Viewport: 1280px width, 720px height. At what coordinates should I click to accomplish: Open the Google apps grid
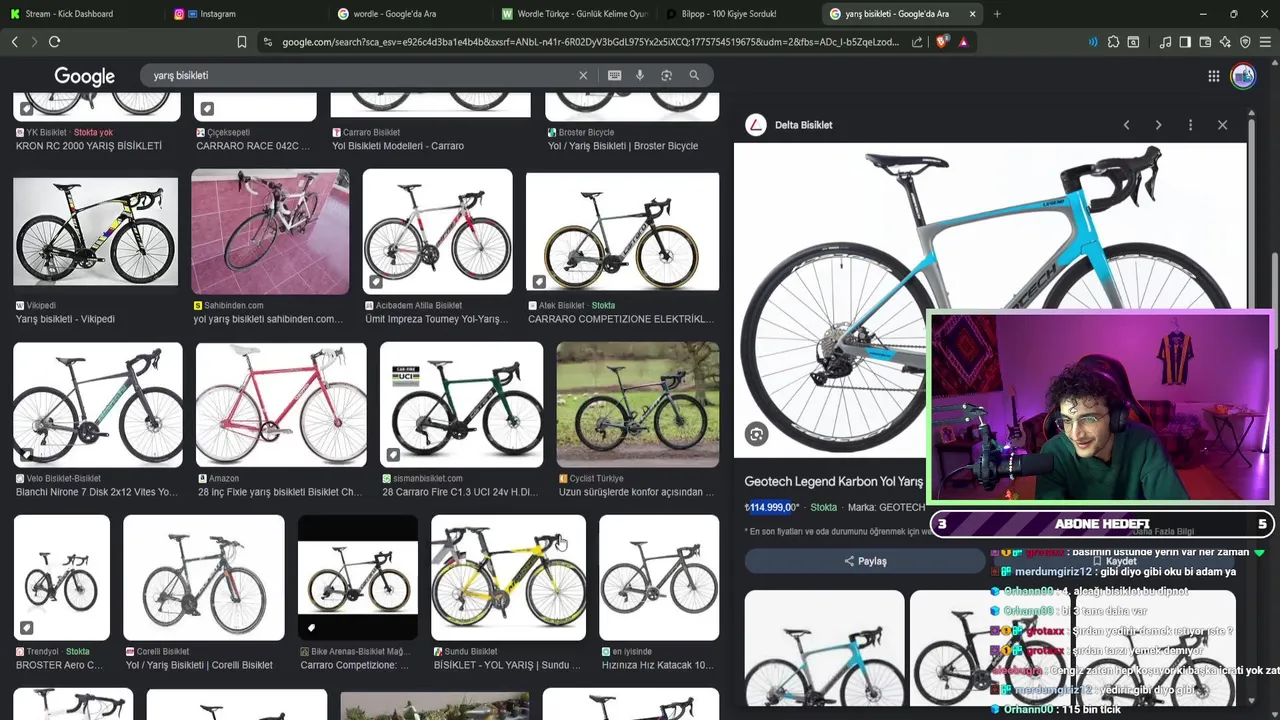(x=1213, y=76)
